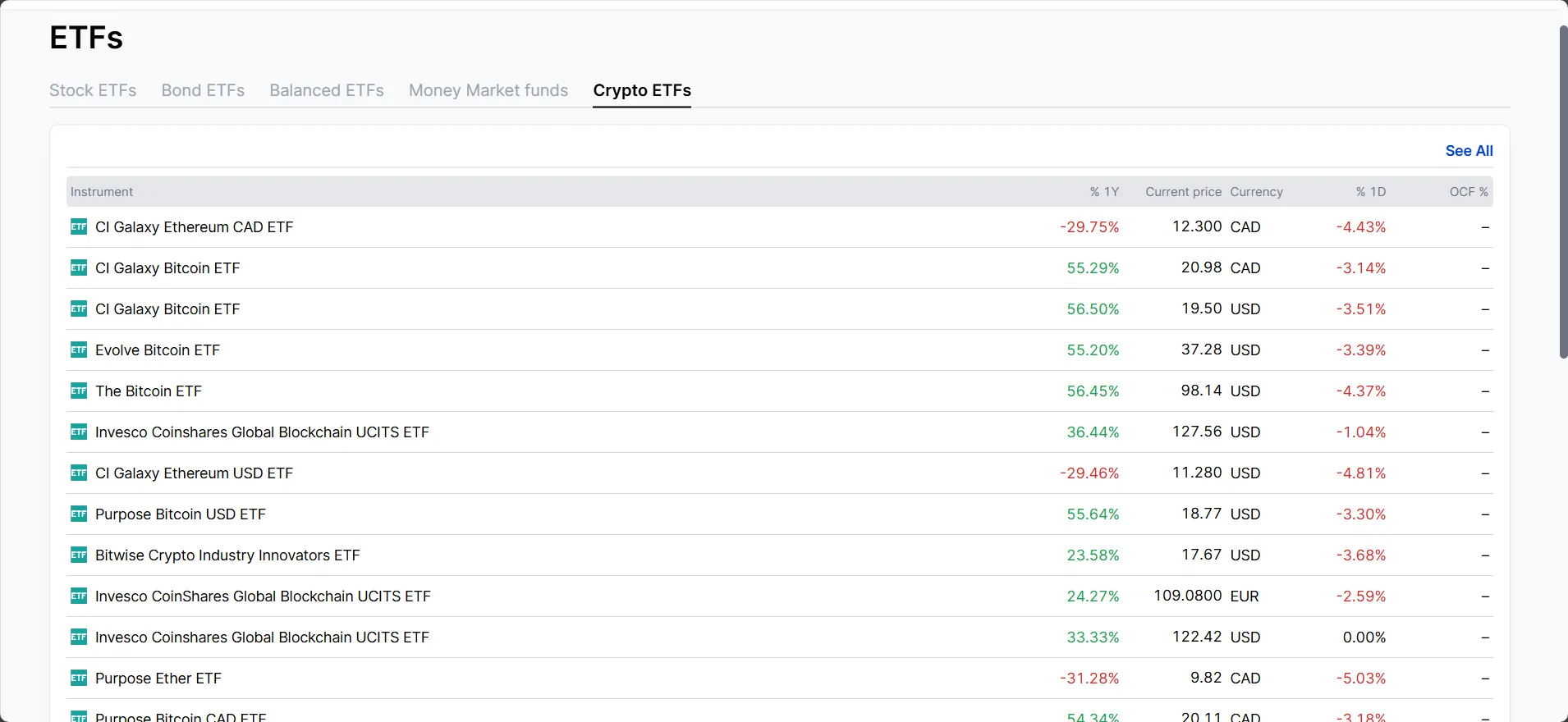The image size is (1568, 722).
Task: Click ETF icon of CI Galaxy Bitcoin ETF priced in CAD
Action: pos(79,267)
